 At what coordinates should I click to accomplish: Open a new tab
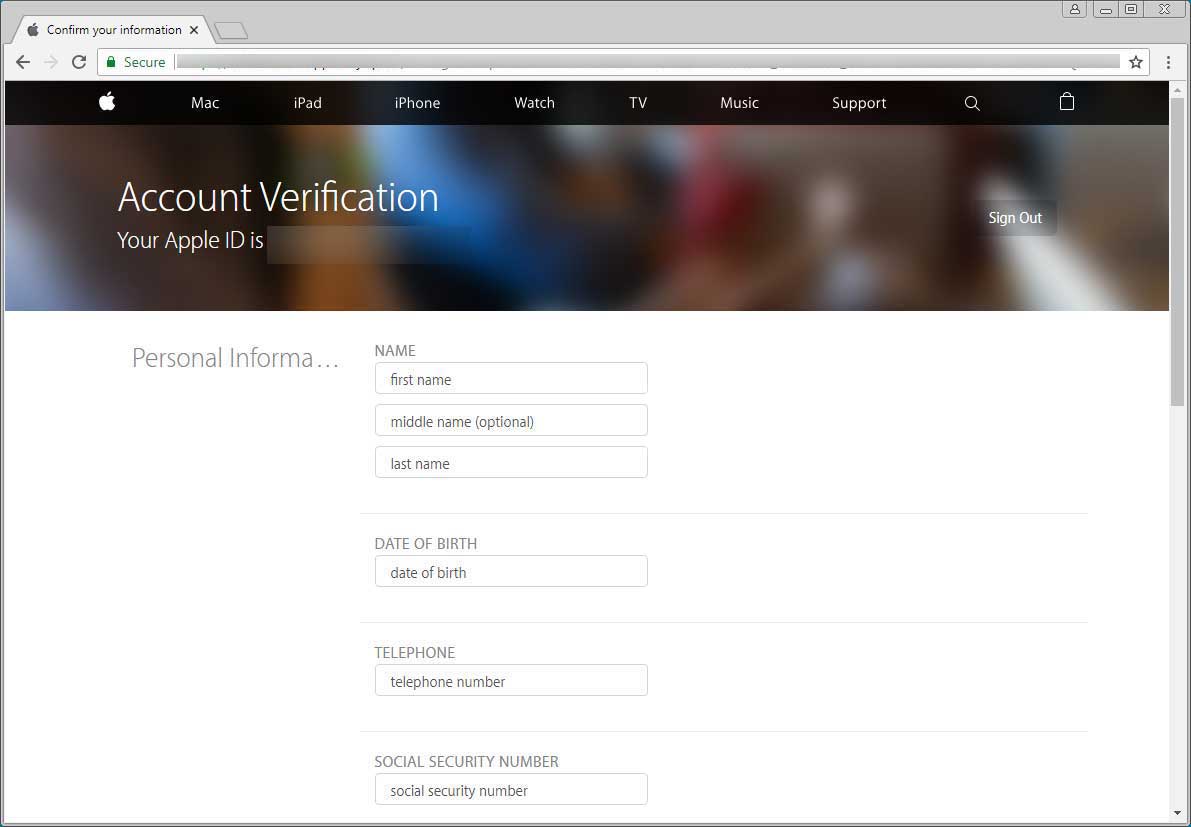click(231, 31)
